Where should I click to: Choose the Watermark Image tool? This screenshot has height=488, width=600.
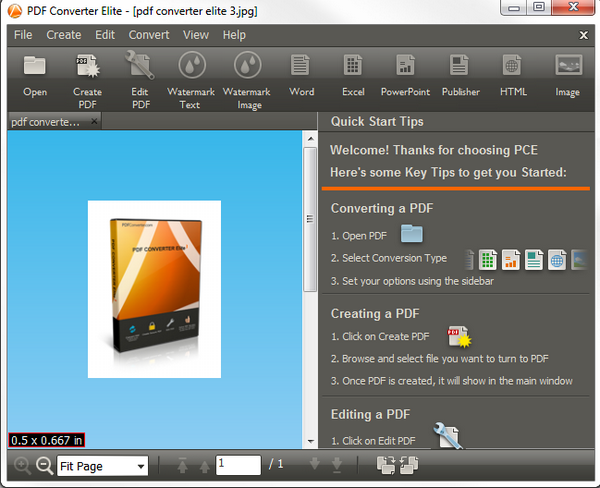[248, 65]
